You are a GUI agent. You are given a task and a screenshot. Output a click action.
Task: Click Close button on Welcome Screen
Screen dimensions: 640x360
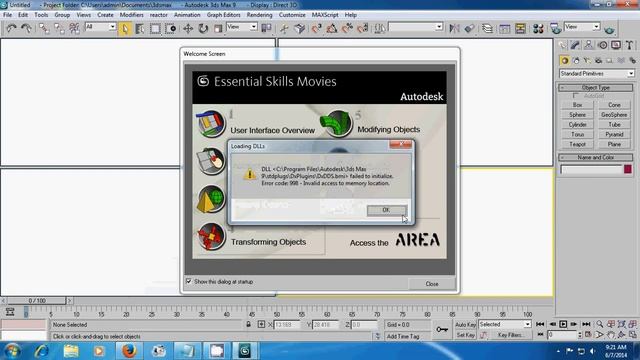pos(432,284)
